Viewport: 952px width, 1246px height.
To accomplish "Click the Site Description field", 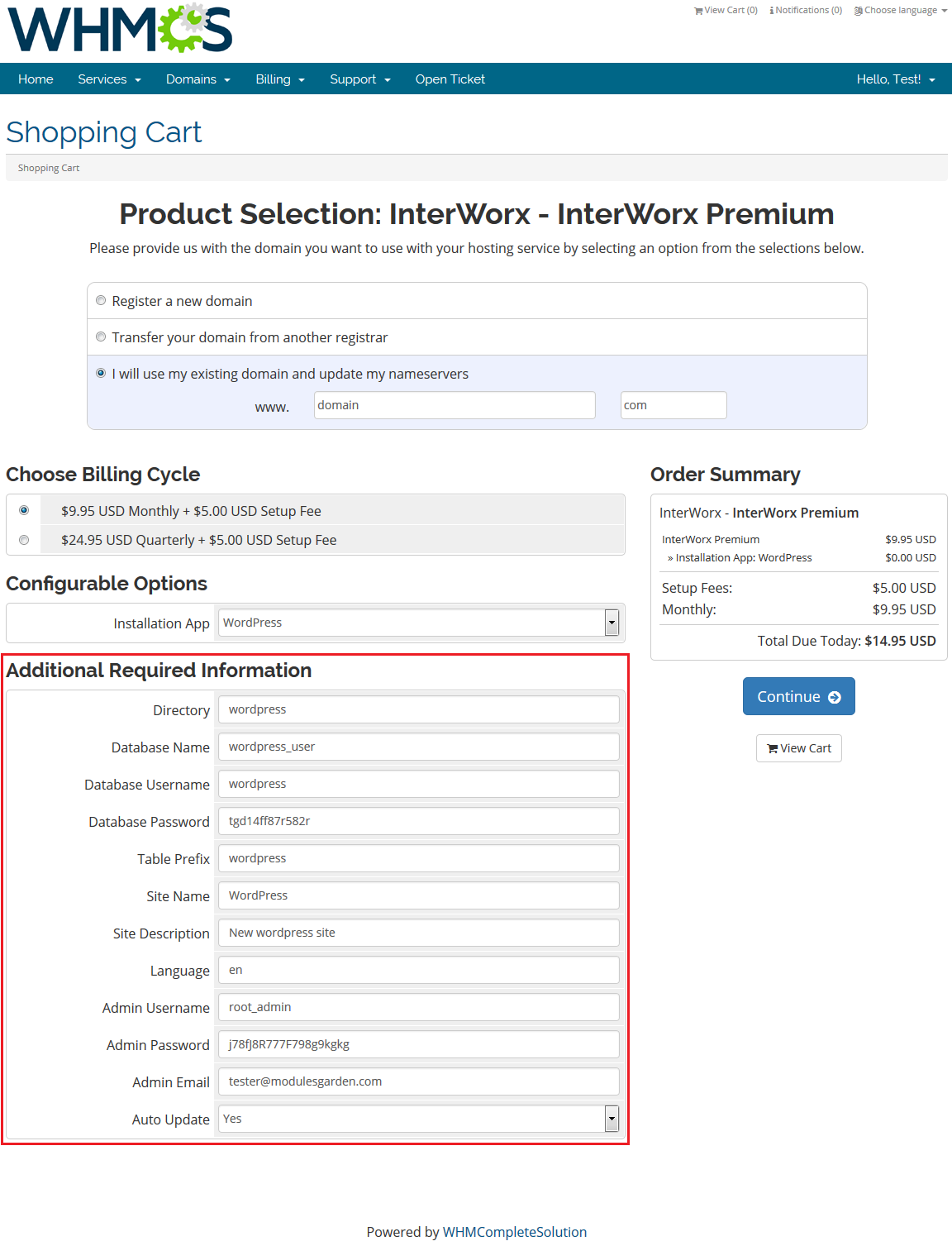I will coord(419,933).
